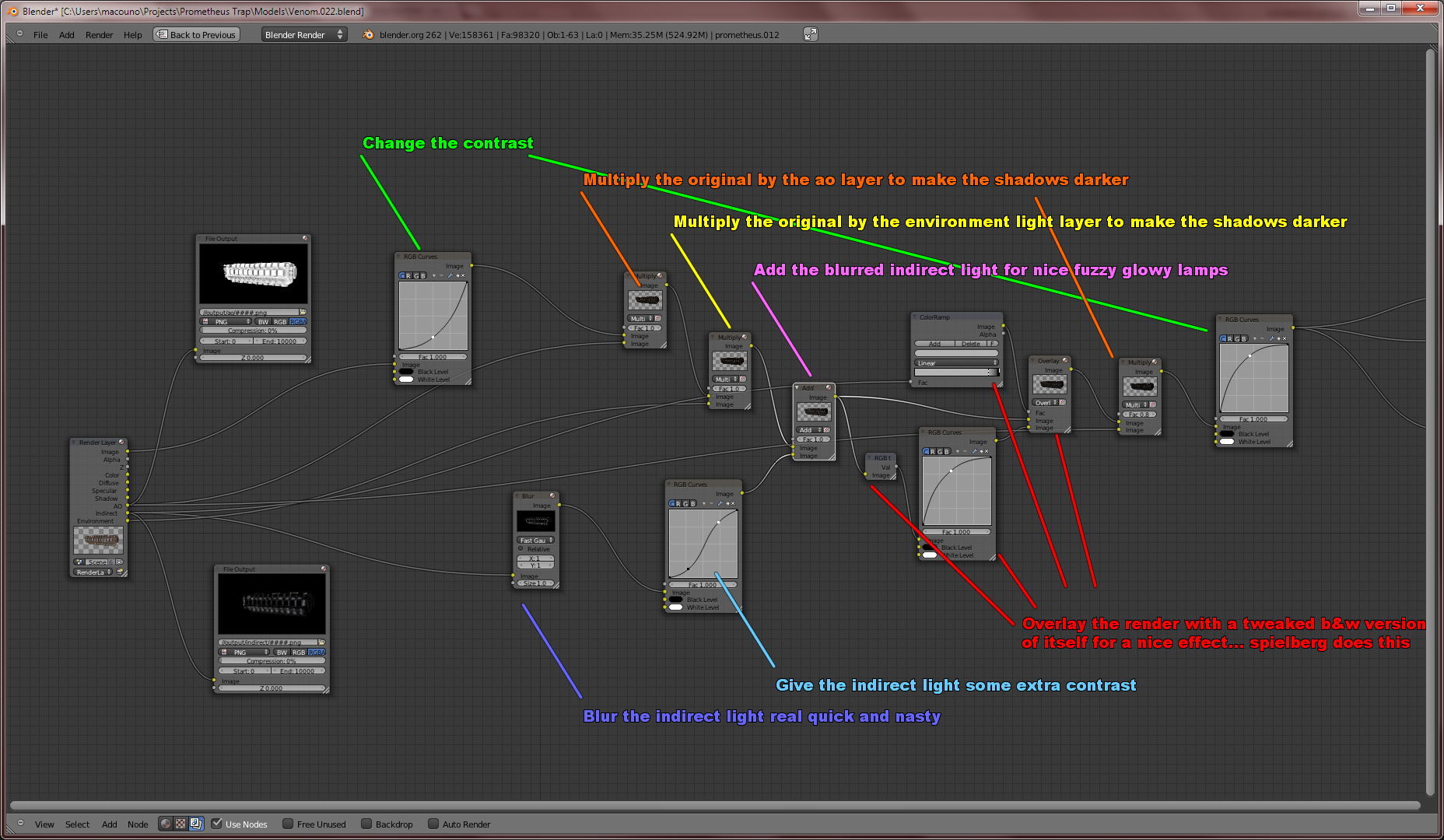
Task: Open PNG format dropdown in ao File Output node
Action: pos(226,321)
